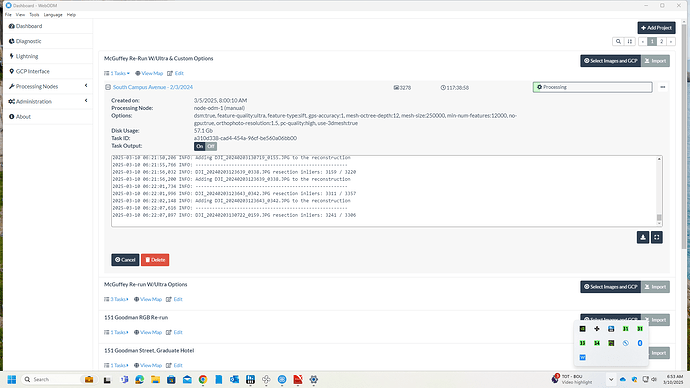Select Images and GCP for McGuffey Custom Options project

pyautogui.click(x=611, y=61)
